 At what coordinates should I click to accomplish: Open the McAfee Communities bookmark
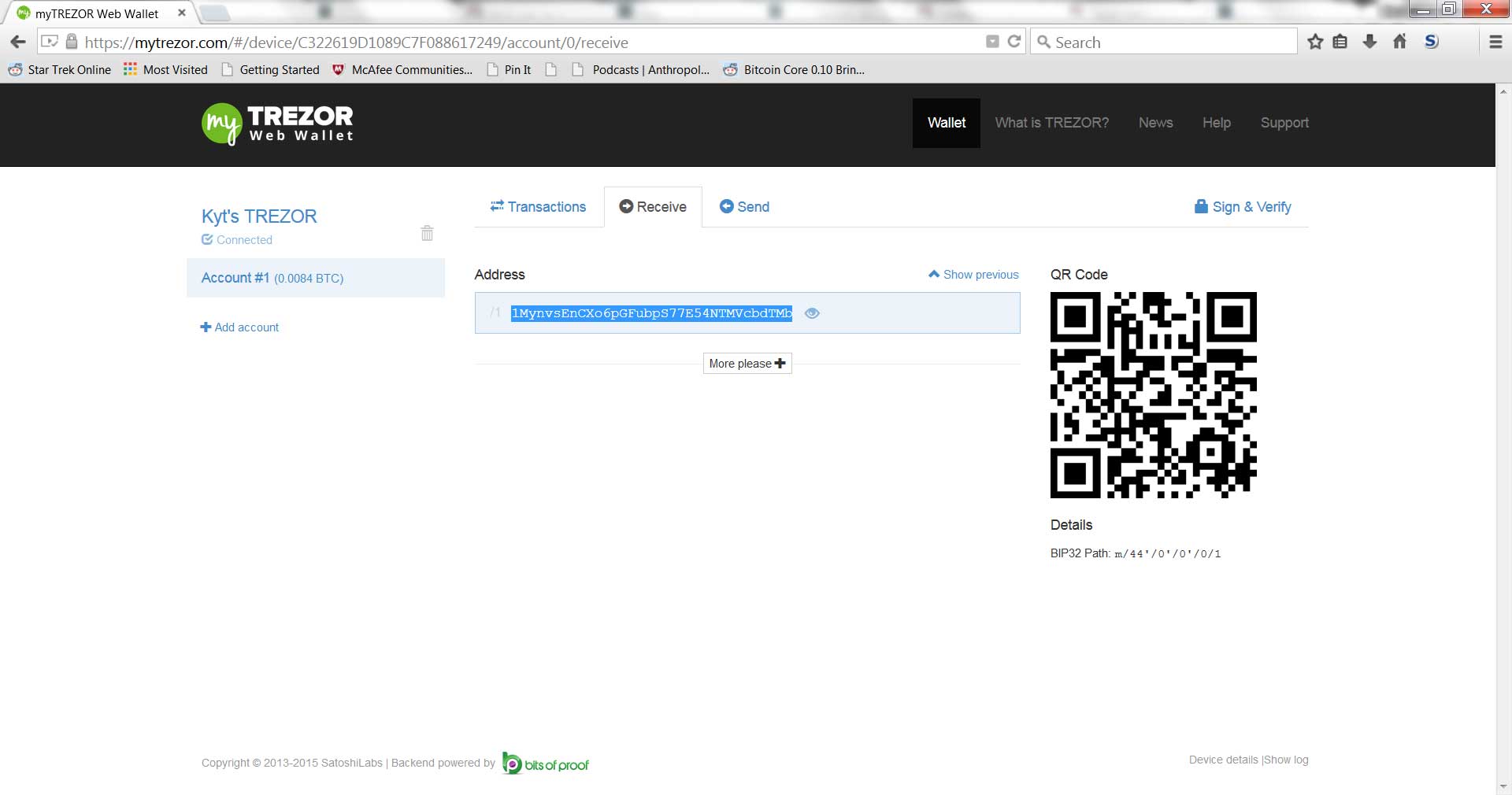coord(402,70)
